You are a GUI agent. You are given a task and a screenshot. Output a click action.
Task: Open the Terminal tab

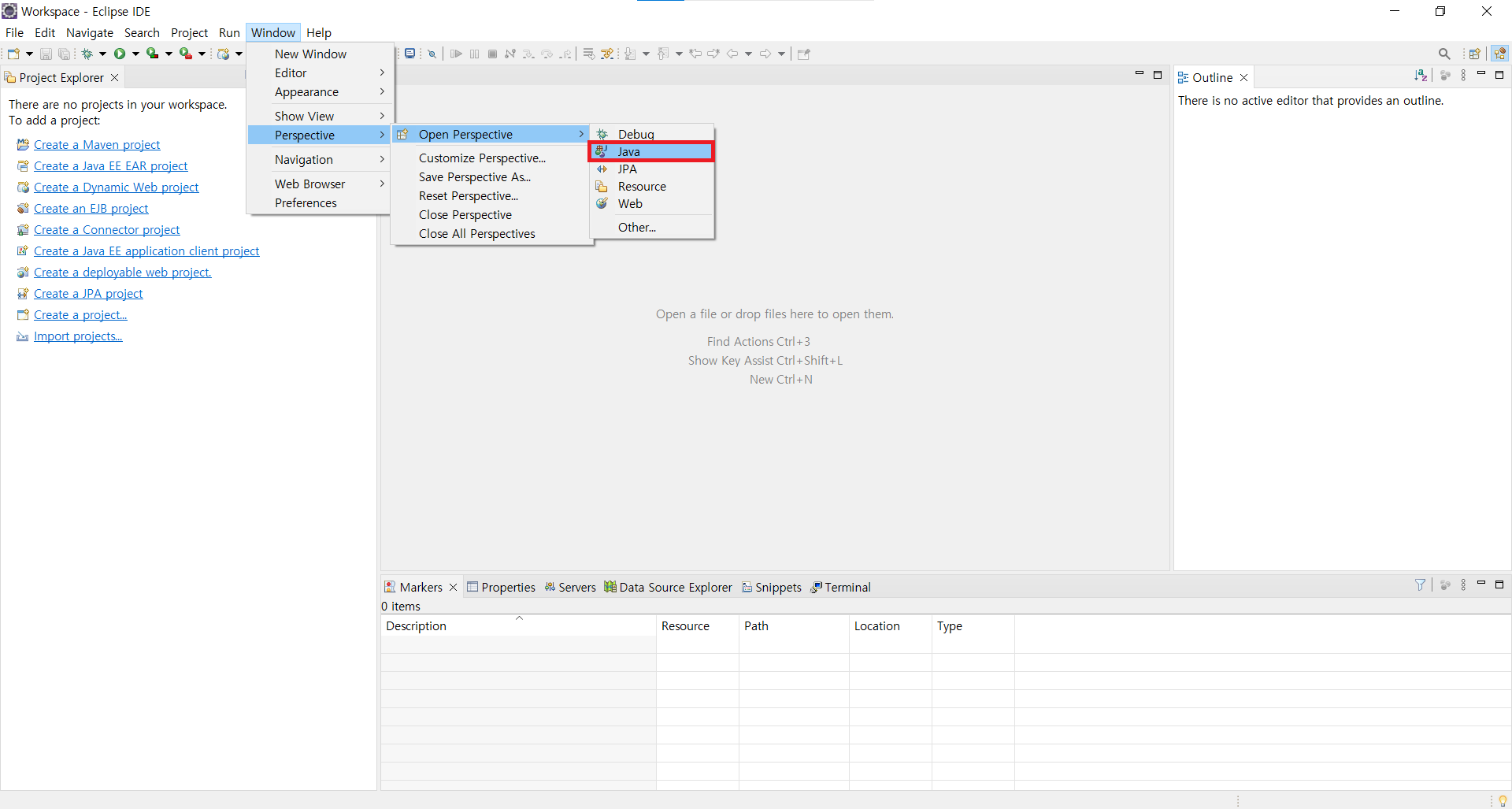coord(840,587)
